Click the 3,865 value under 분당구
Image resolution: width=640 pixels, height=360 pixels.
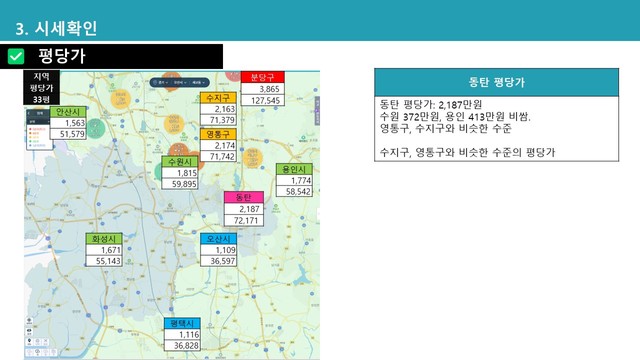(x=262, y=89)
